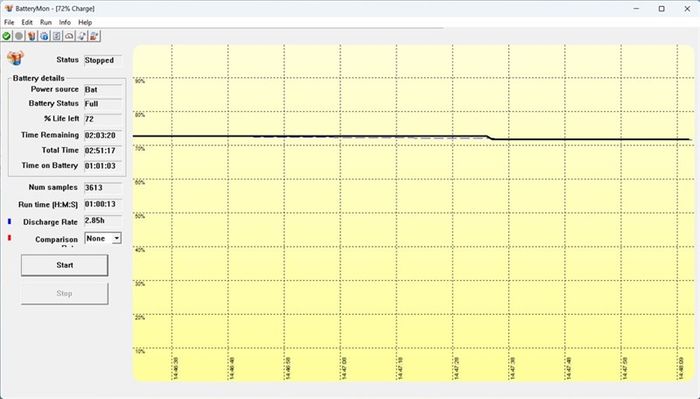
Task: Click the Discharge Rate value 2.85h
Action: [x=103, y=220]
